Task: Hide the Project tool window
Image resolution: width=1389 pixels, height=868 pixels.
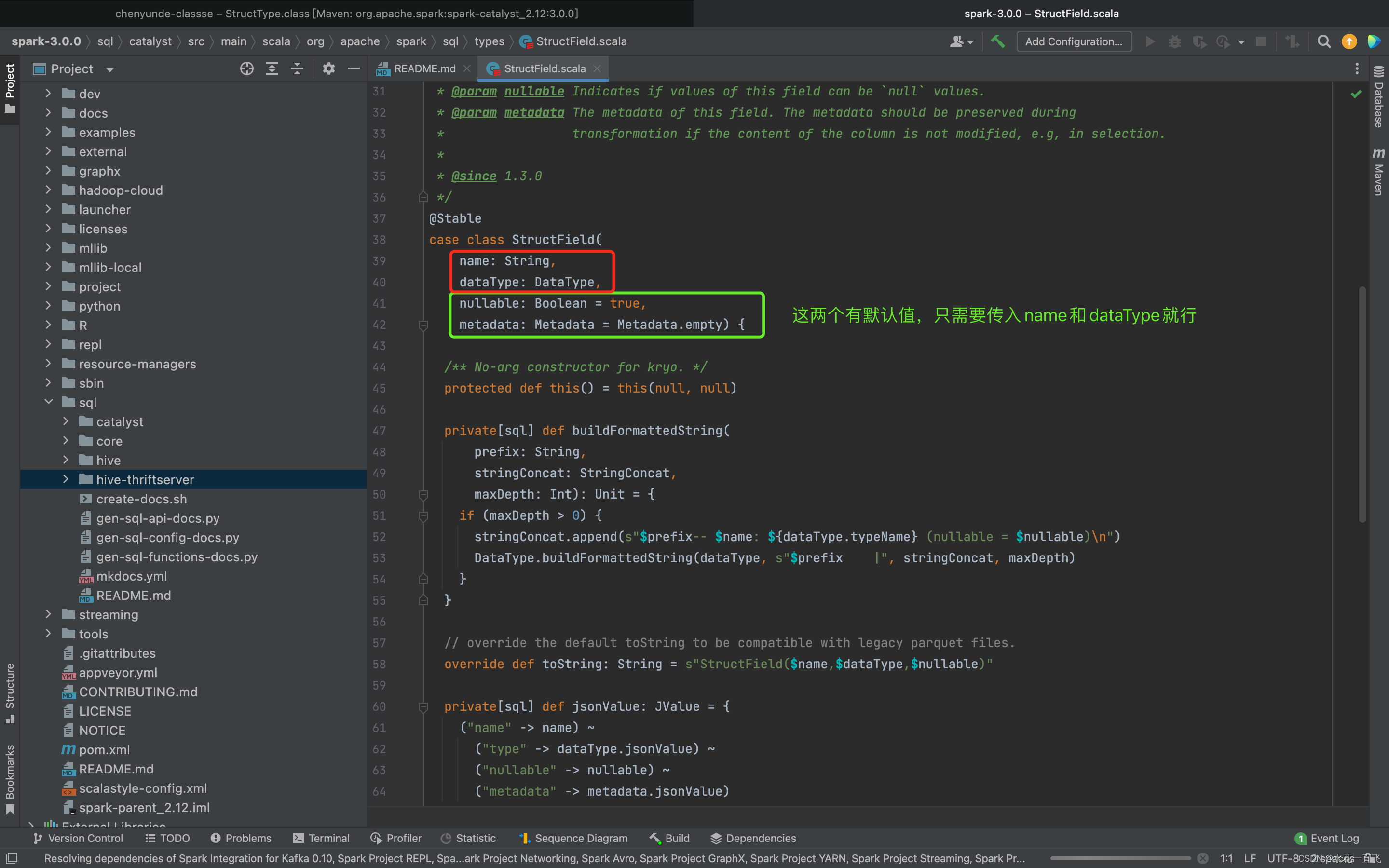Action: (x=354, y=69)
